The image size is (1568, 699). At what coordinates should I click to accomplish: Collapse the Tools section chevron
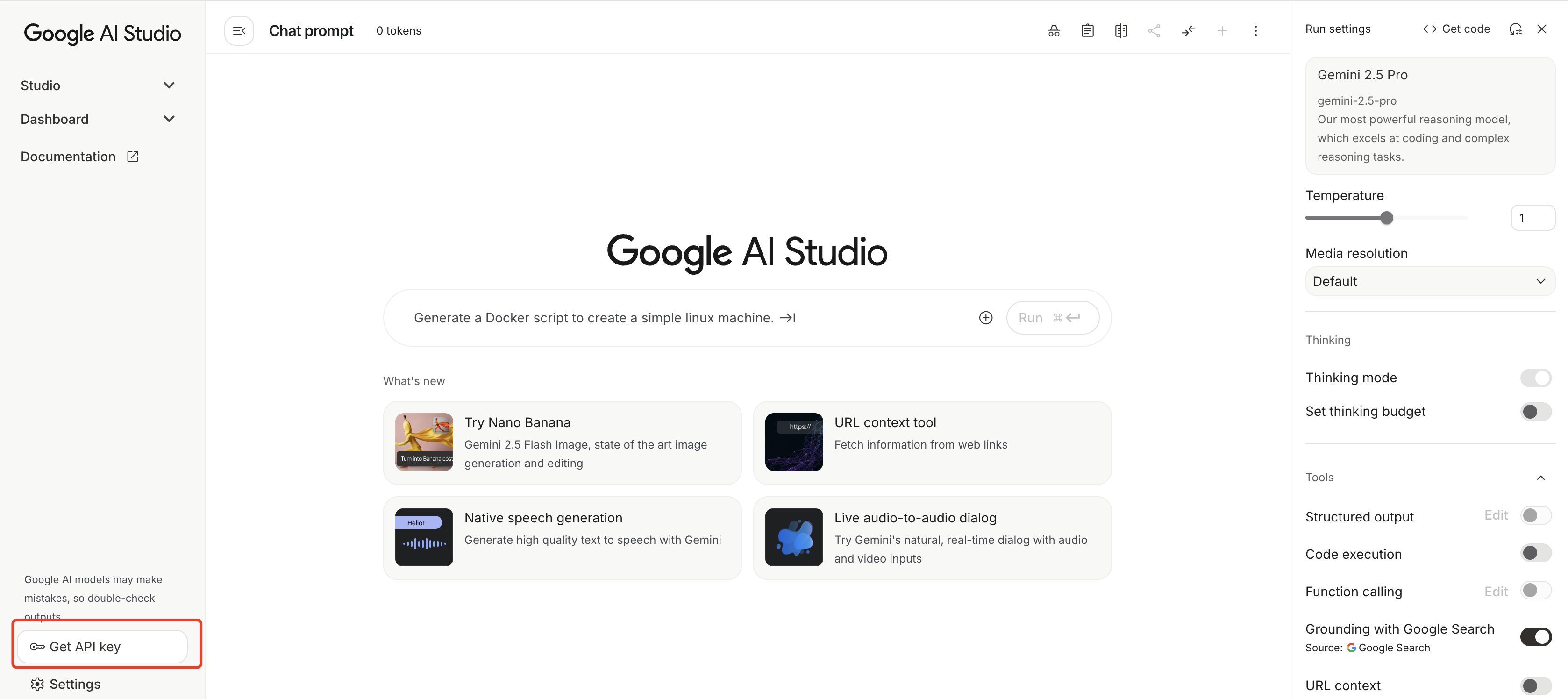1540,478
